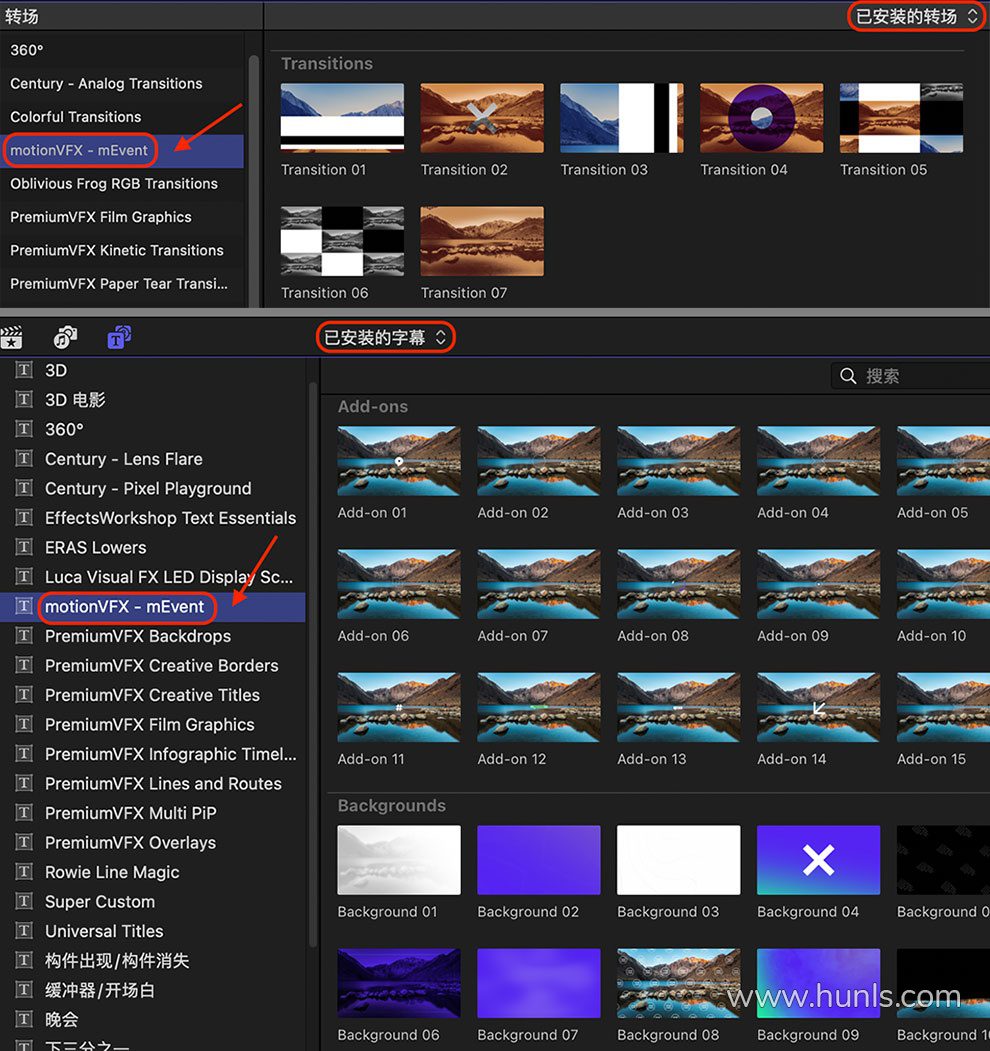Select motionVFX - mEvent titles category
The height and width of the screenshot is (1051, 990).
(x=153, y=607)
